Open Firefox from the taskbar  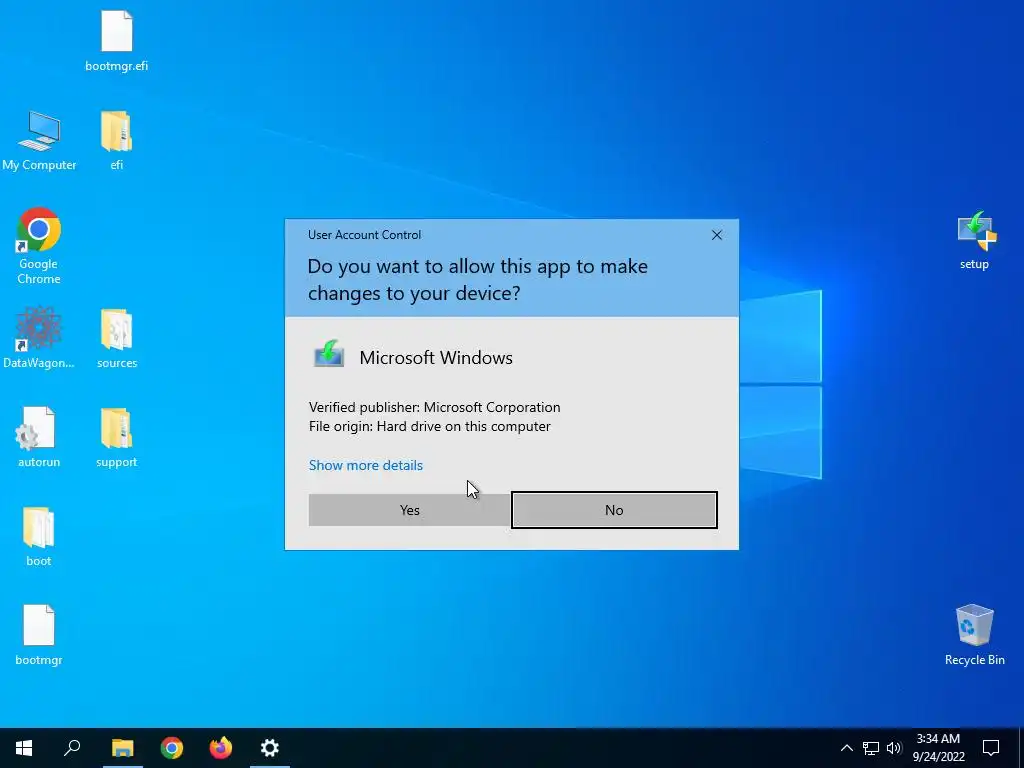tap(221, 748)
